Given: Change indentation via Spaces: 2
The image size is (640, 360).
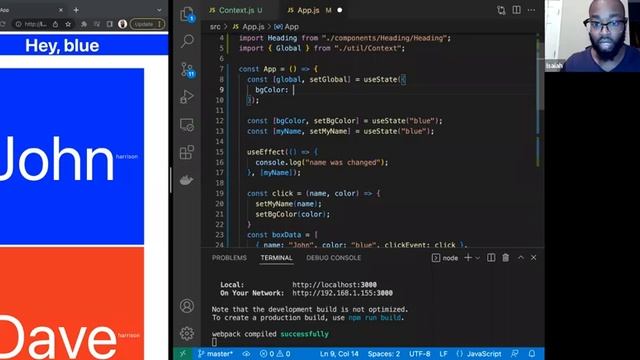Looking at the screenshot, I should tap(384, 354).
